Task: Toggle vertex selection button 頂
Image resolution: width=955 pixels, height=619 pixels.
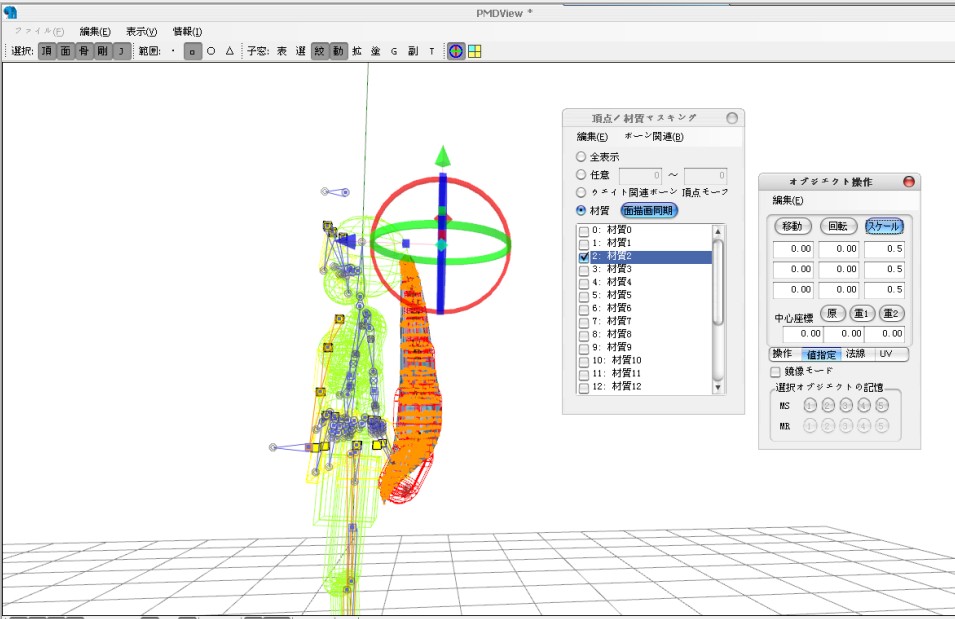Action: coord(46,51)
